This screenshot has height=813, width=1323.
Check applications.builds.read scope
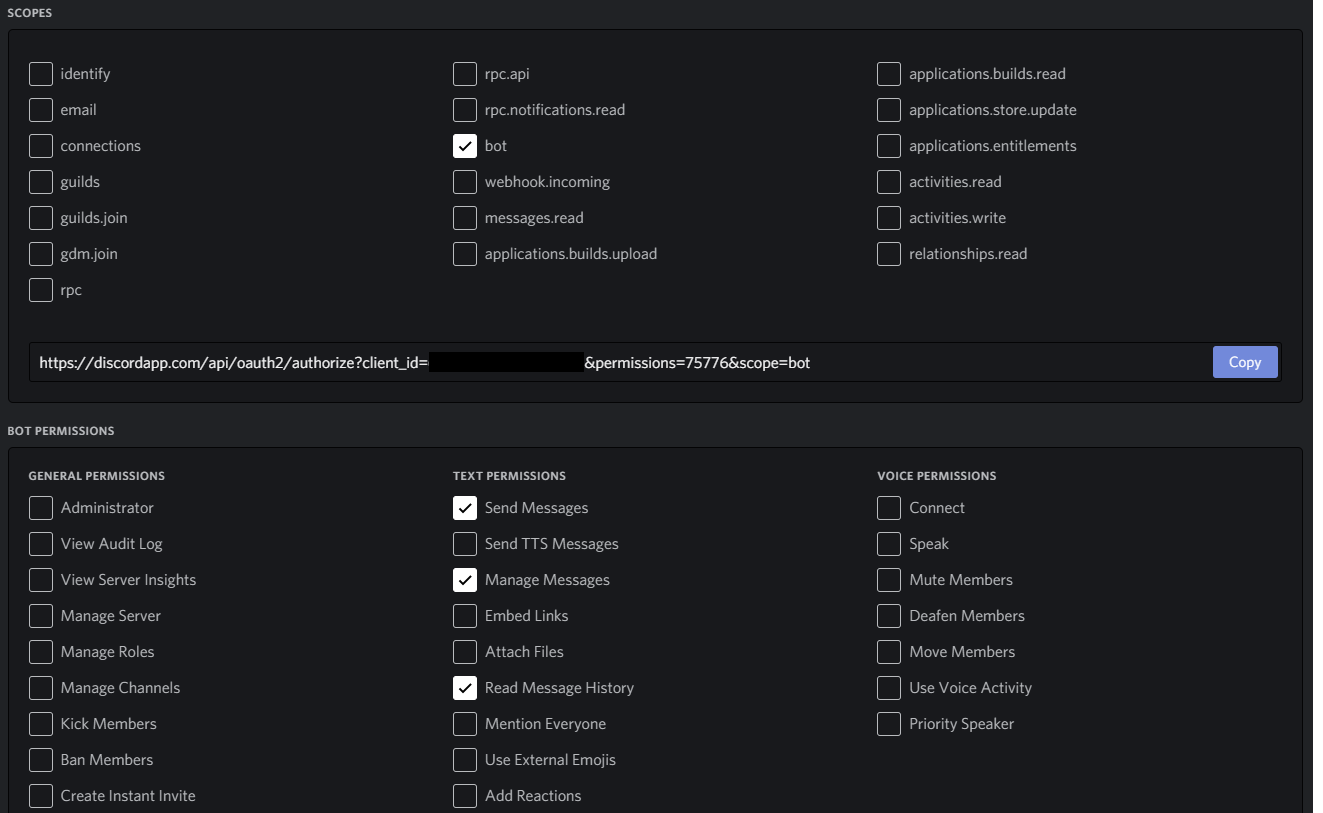click(x=888, y=73)
